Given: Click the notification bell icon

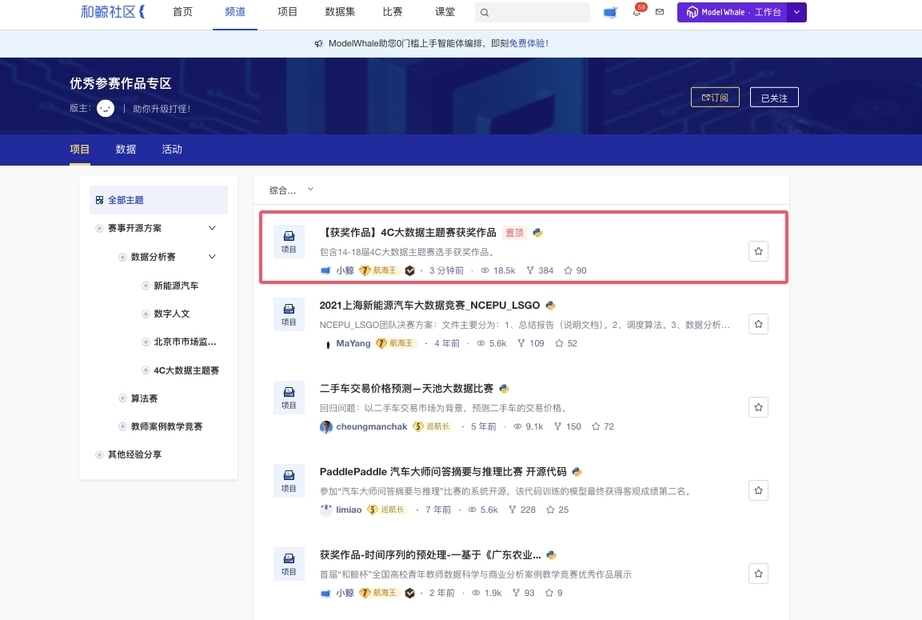Looking at the screenshot, I should pyautogui.click(x=637, y=13).
